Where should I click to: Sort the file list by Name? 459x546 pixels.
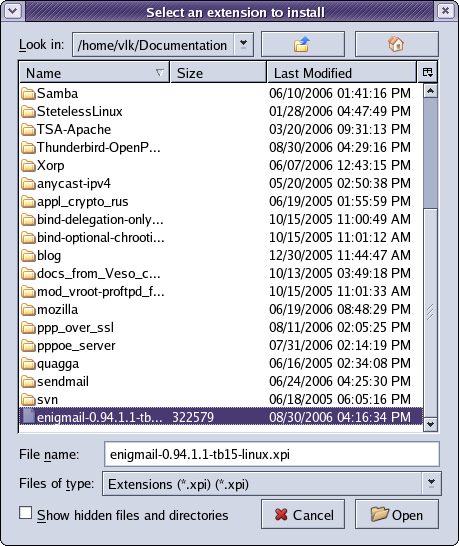coord(94,73)
